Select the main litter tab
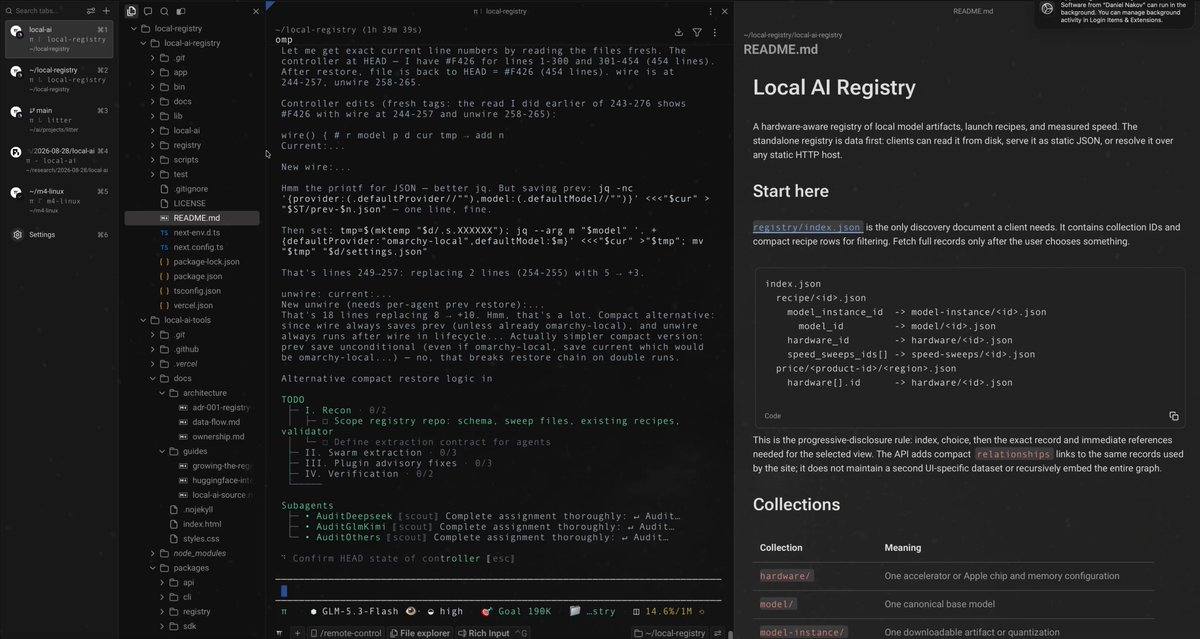 (60, 114)
